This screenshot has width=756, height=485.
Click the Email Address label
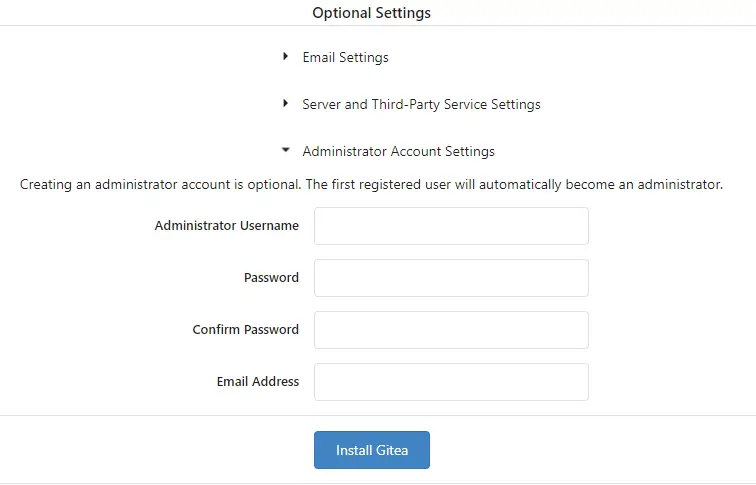[x=257, y=382]
